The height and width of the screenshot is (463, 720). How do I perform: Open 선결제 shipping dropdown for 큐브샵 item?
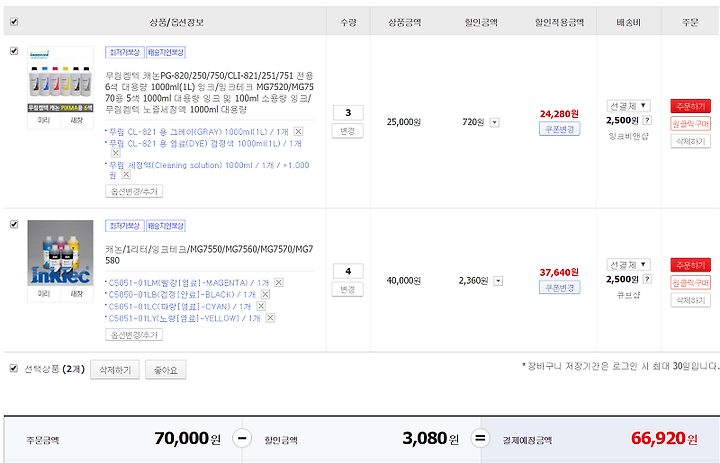[628, 265]
